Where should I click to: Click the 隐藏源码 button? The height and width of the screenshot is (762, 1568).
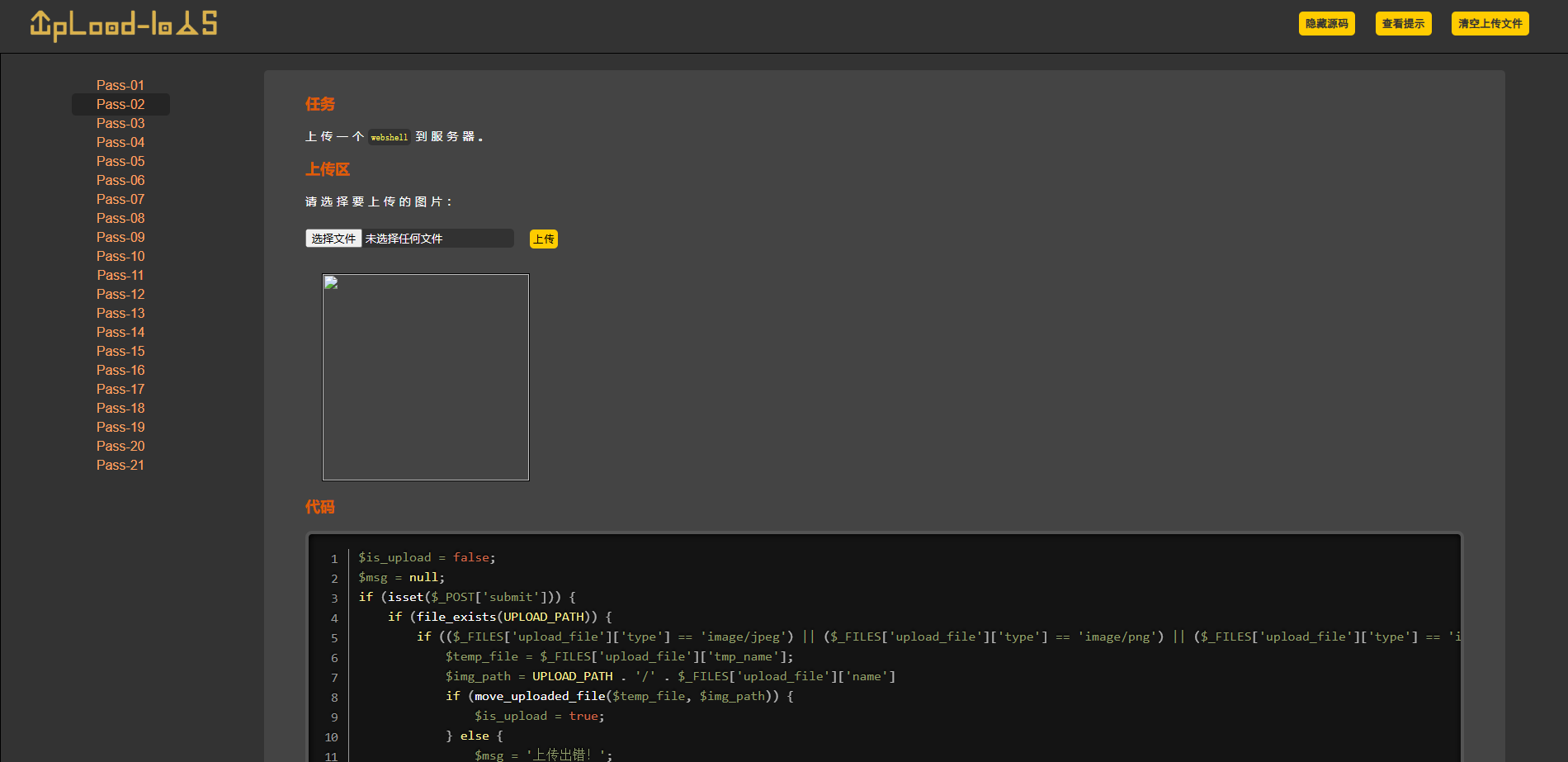(1326, 23)
